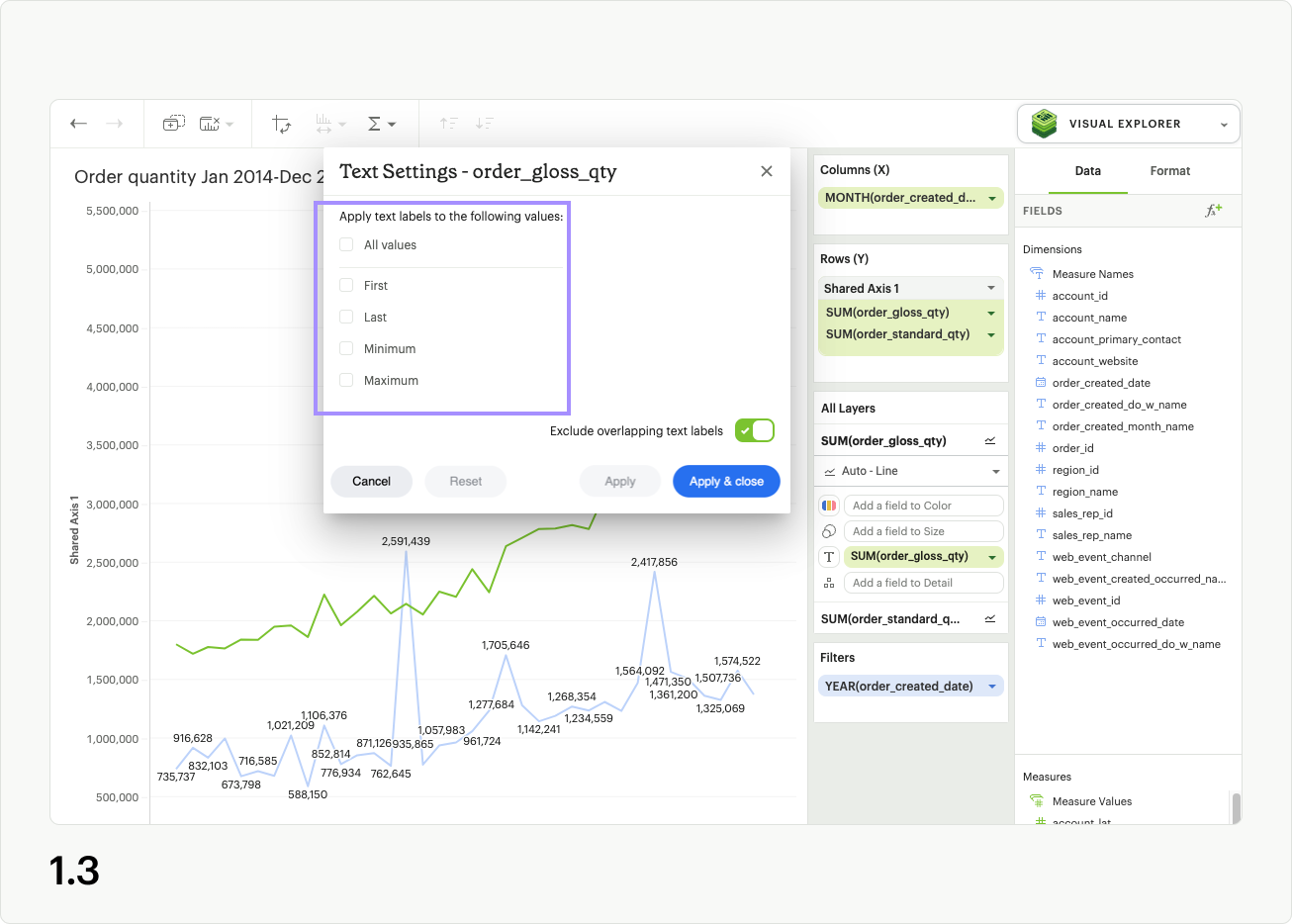Click the Text T icon in layers
Viewport: 1292px width, 924px height.
tap(829, 557)
